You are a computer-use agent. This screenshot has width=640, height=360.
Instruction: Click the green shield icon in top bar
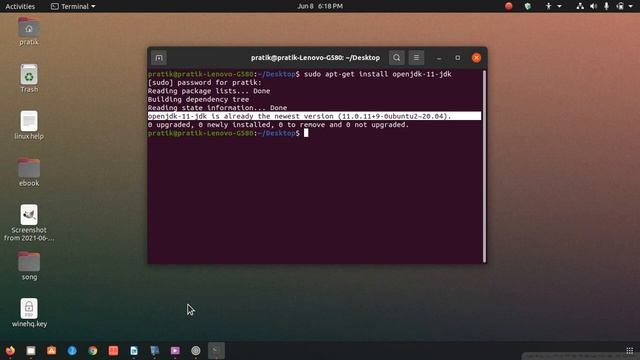528,6
